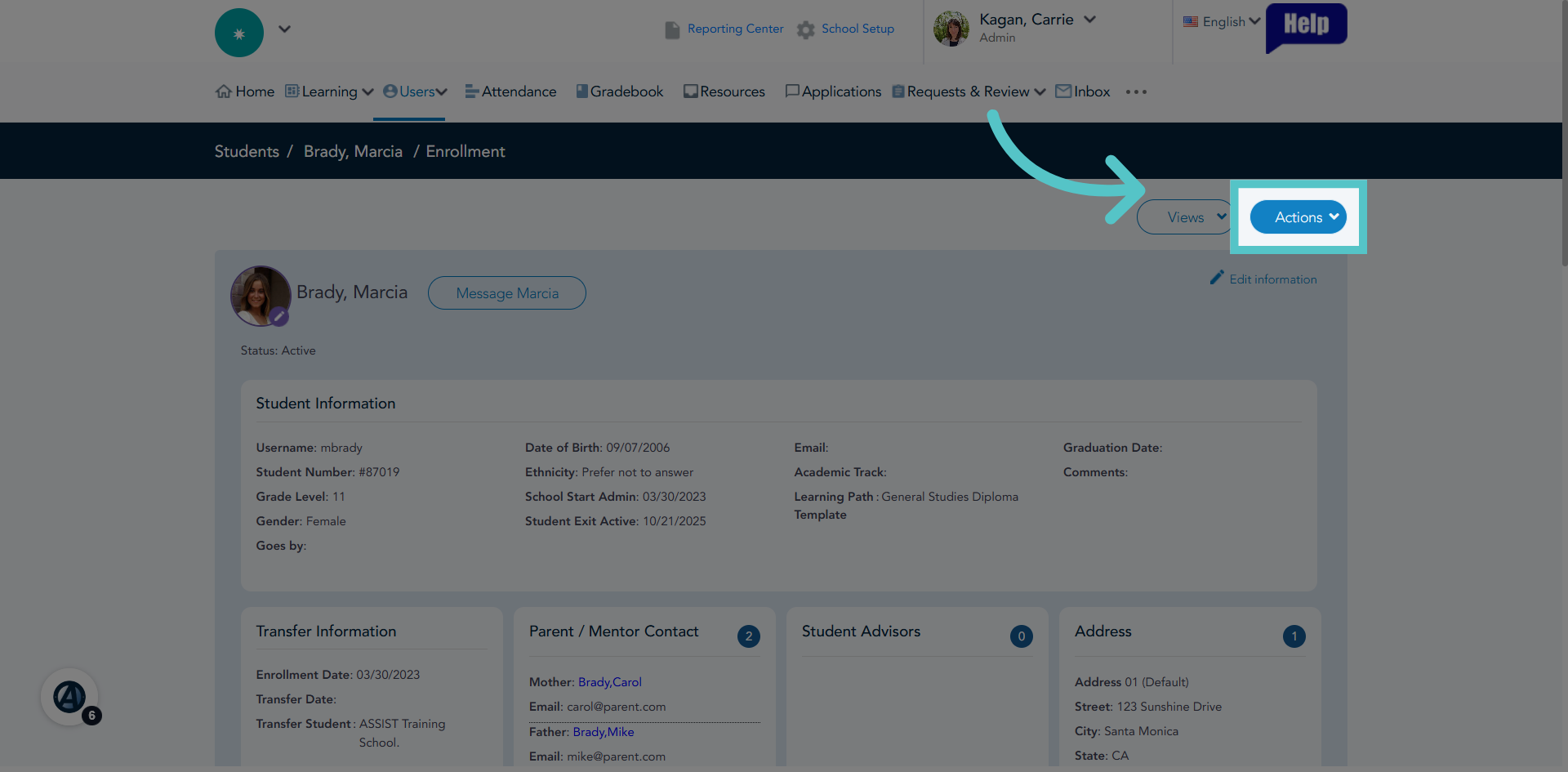Viewport: 1568px width, 772px height.
Task: Click the Home house icon
Action: pos(224,91)
